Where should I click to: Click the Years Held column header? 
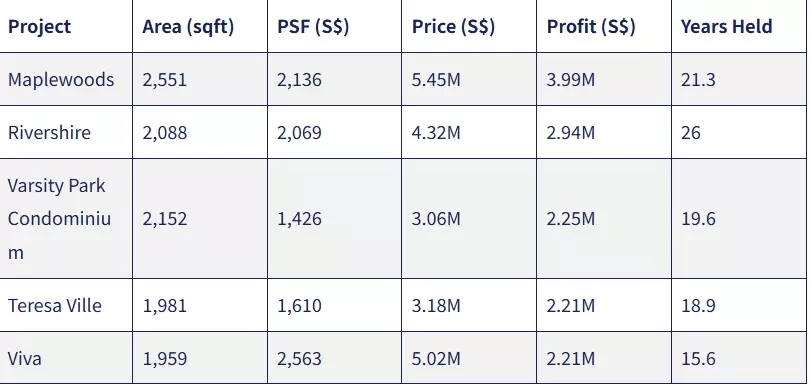pyautogui.click(x=726, y=26)
